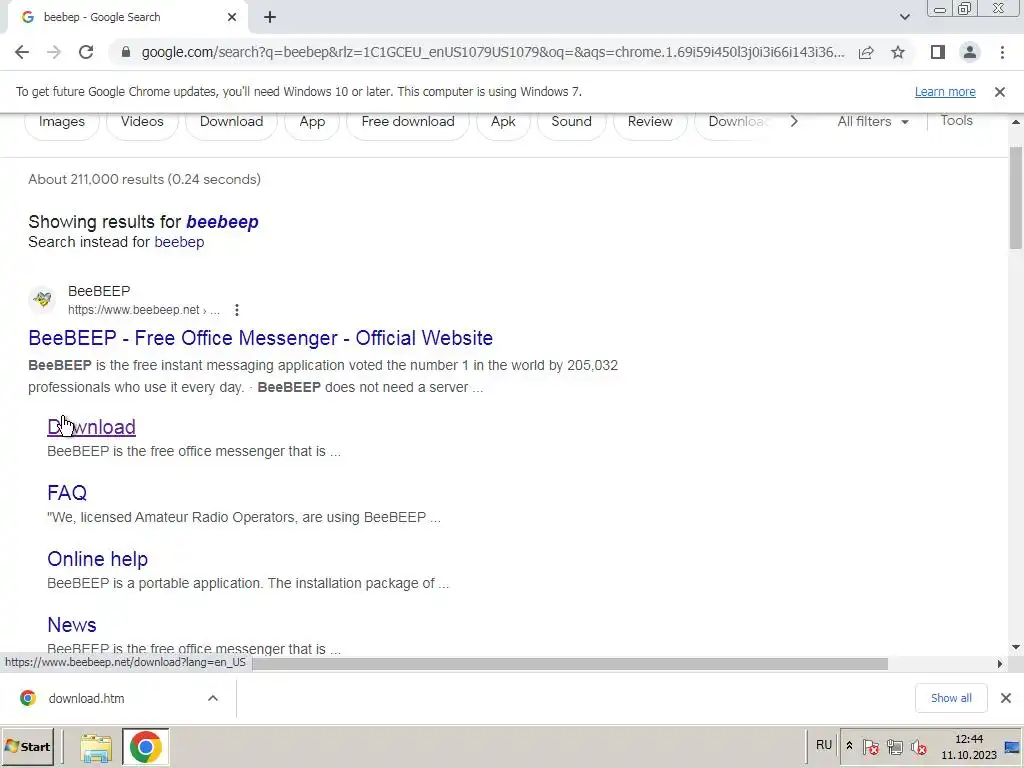Share this page from address bar
This screenshot has width=1024, height=768.
[866, 52]
